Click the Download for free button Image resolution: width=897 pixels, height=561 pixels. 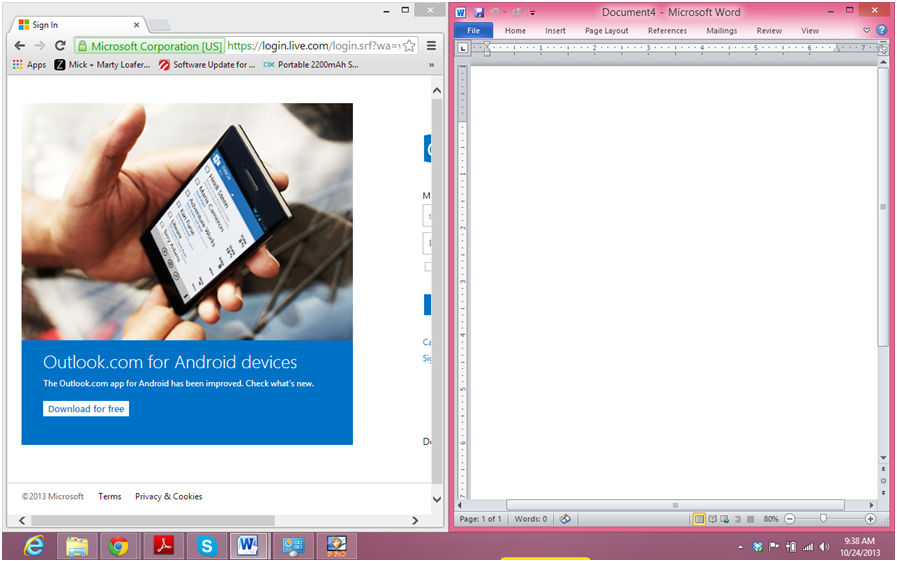[86, 409]
